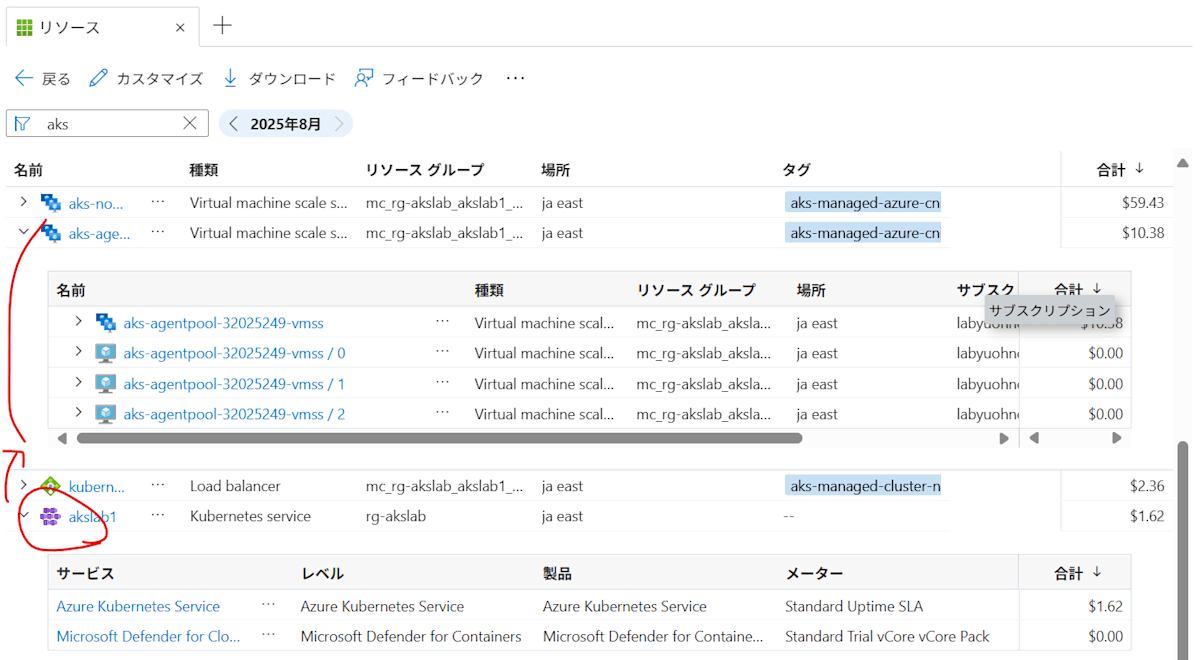Add a new tab with plus icon
Image resolution: width=1200 pixels, height=660 pixels.
pyautogui.click(x=223, y=26)
